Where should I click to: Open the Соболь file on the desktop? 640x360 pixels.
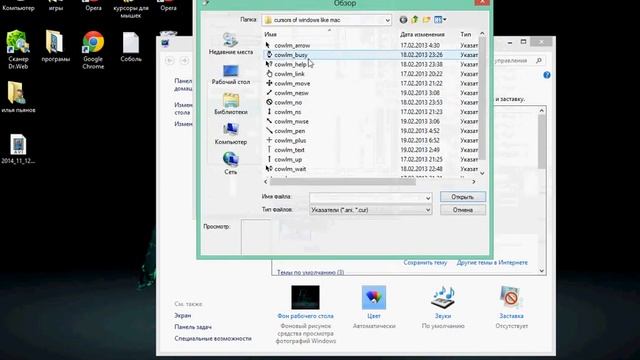click(x=131, y=47)
